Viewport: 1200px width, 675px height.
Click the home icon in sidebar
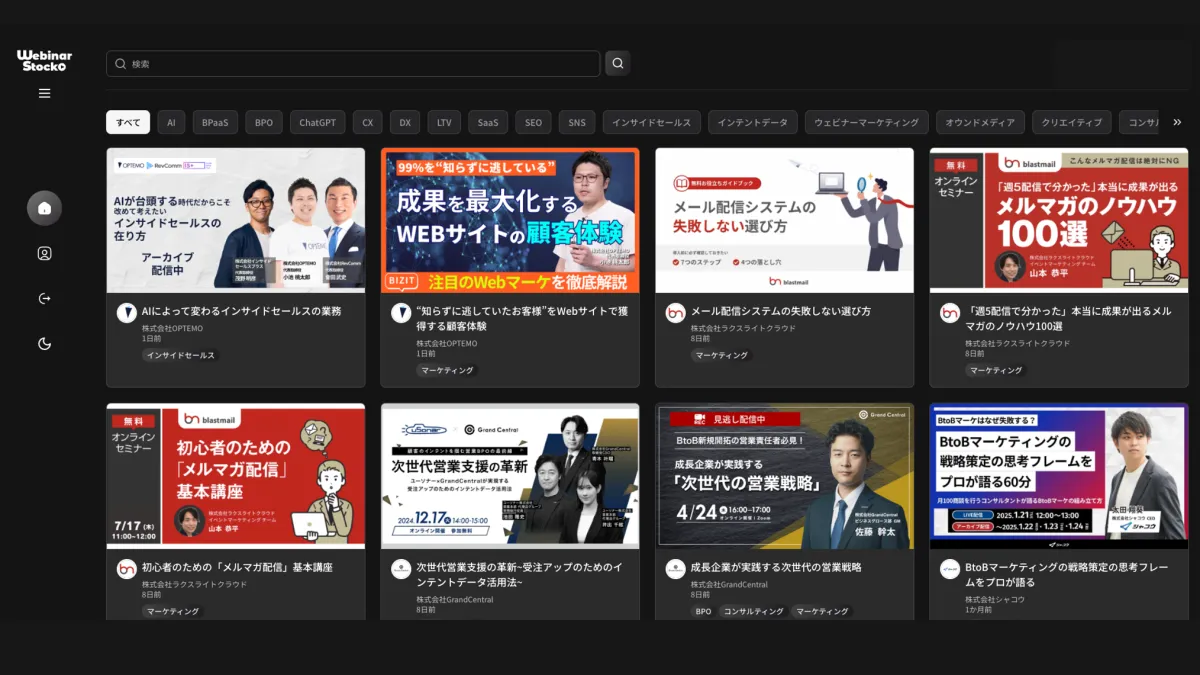pyautogui.click(x=44, y=208)
